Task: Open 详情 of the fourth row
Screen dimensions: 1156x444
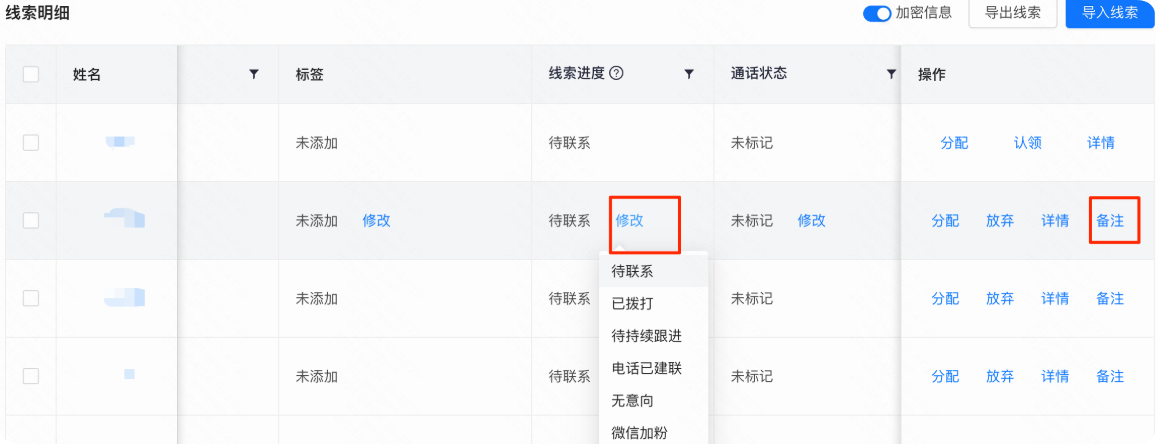Action: 1055,376
